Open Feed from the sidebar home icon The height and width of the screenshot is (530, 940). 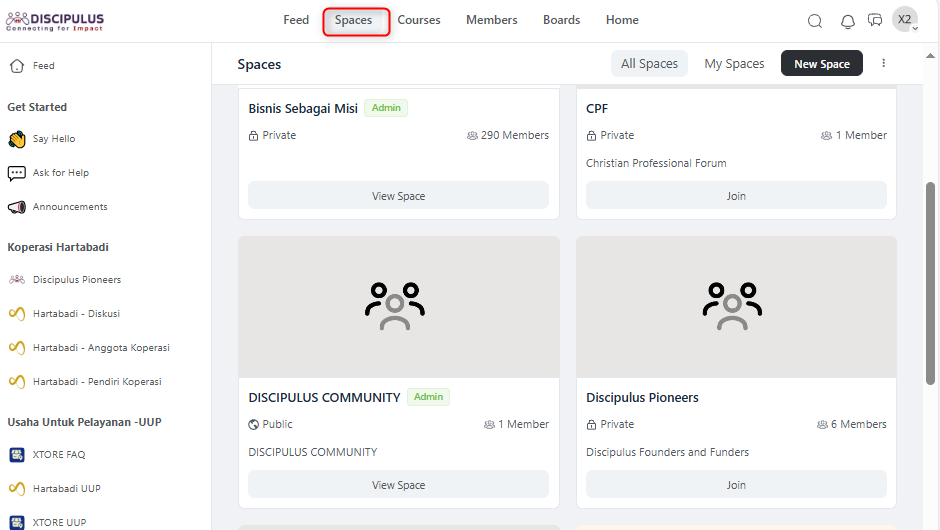click(x=16, y=66)
